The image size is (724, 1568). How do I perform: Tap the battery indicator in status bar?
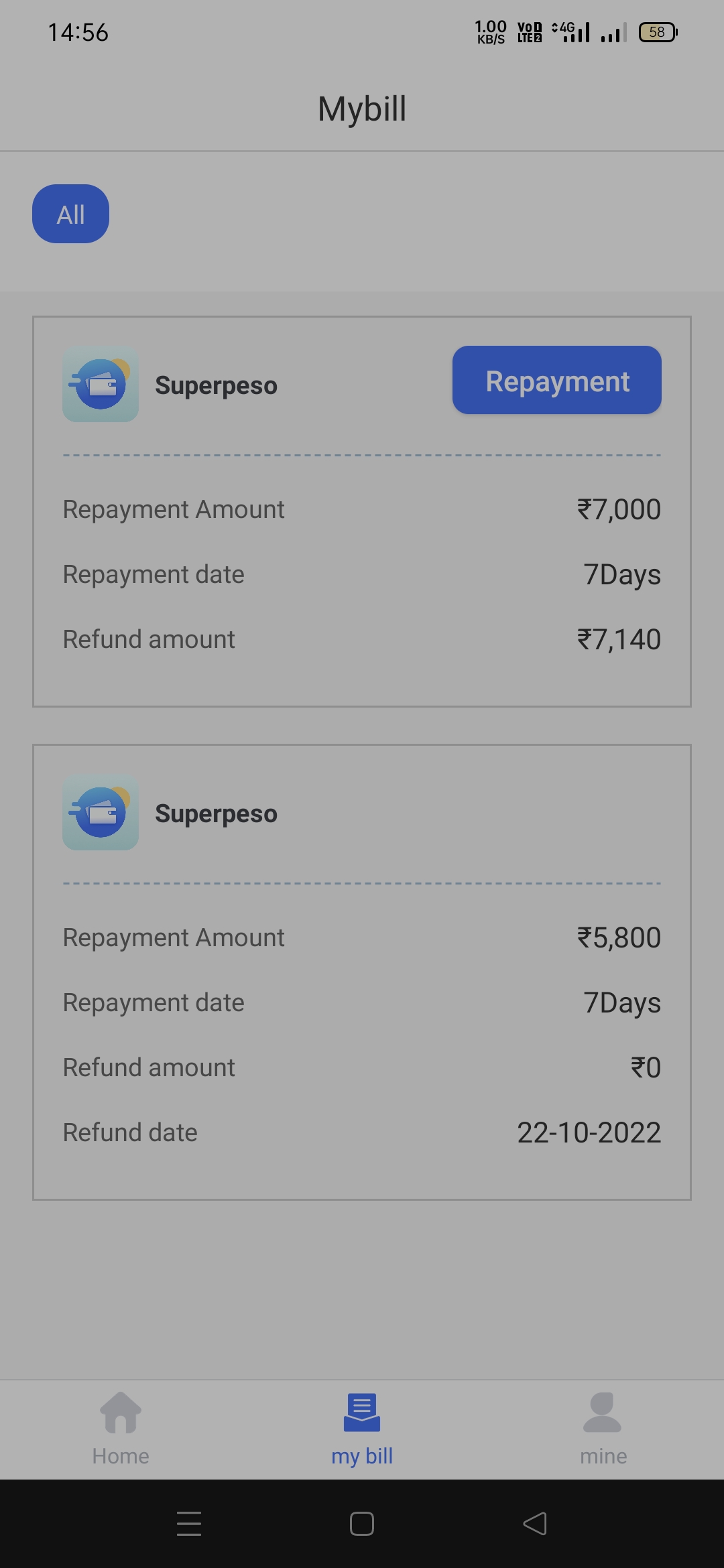pyautogui.click(x=658, y=32)
